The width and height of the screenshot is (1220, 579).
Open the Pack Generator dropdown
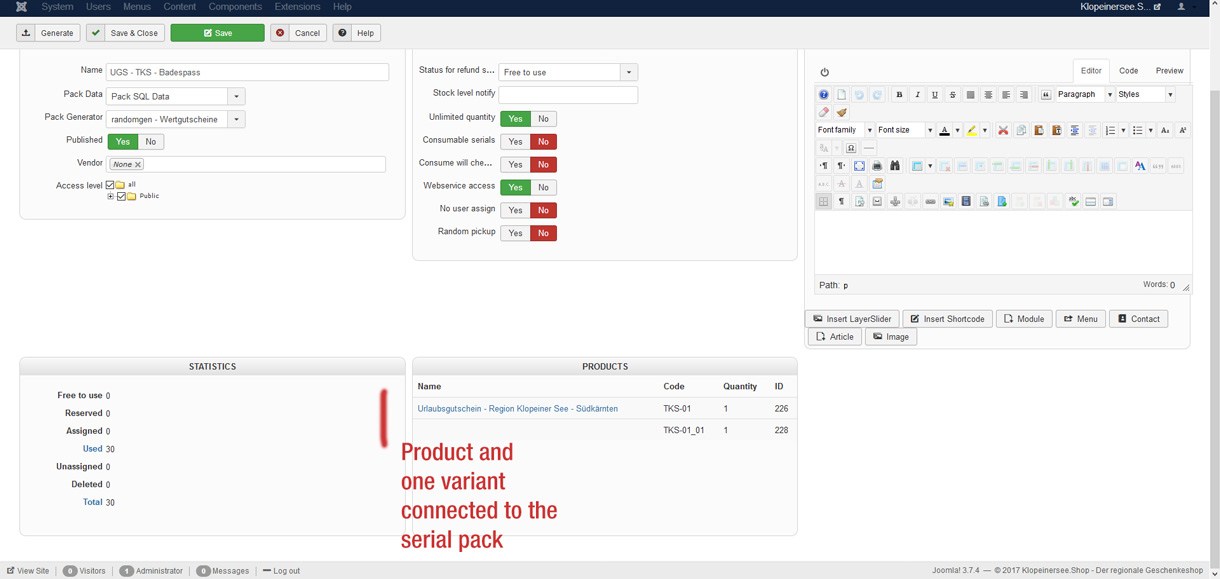click(236, 119)
